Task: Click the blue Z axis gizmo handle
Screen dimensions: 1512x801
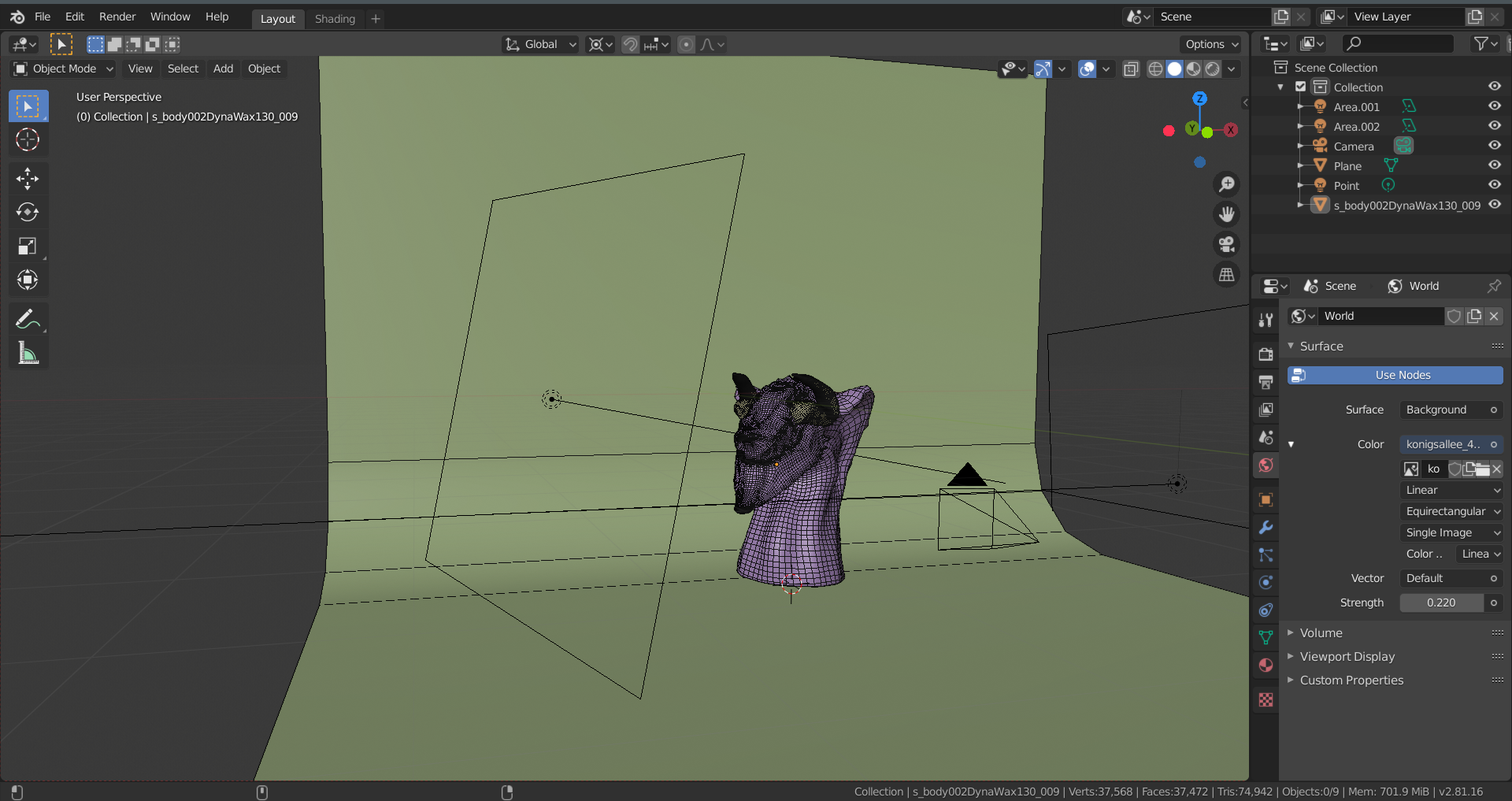Action: tap(1199, 98)
